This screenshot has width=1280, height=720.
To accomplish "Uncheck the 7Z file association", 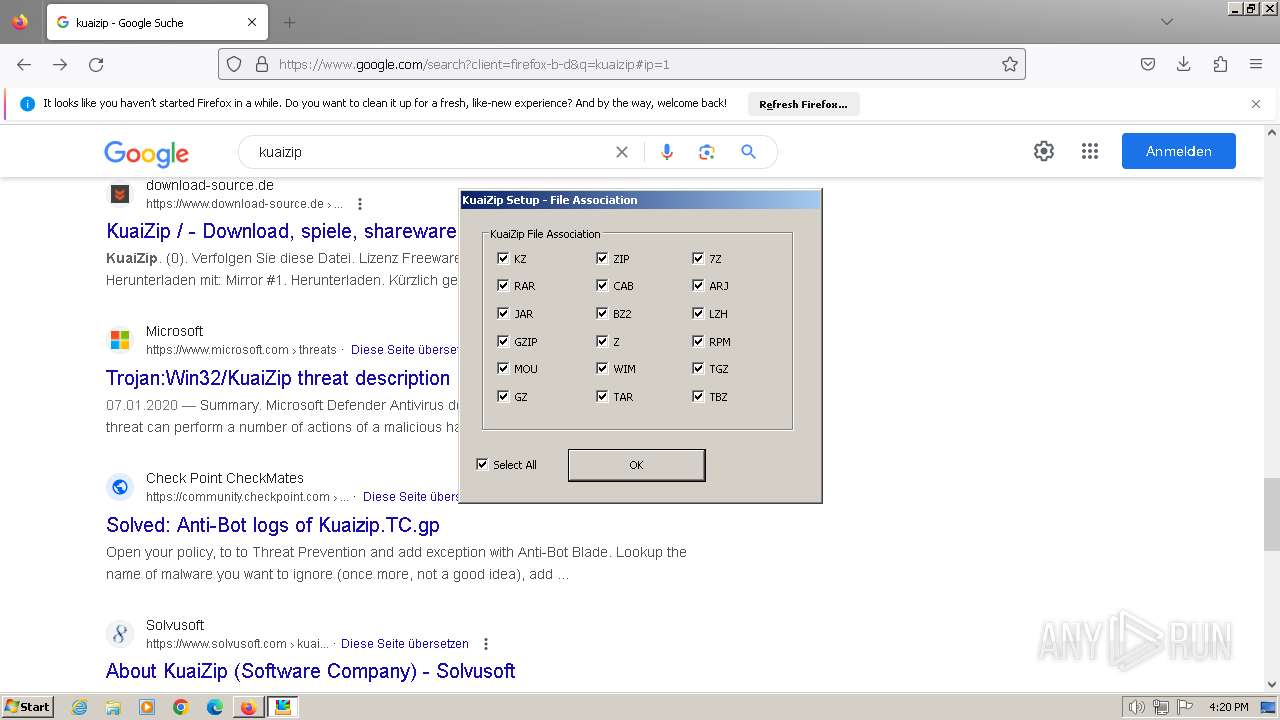I will coord(698,258).
